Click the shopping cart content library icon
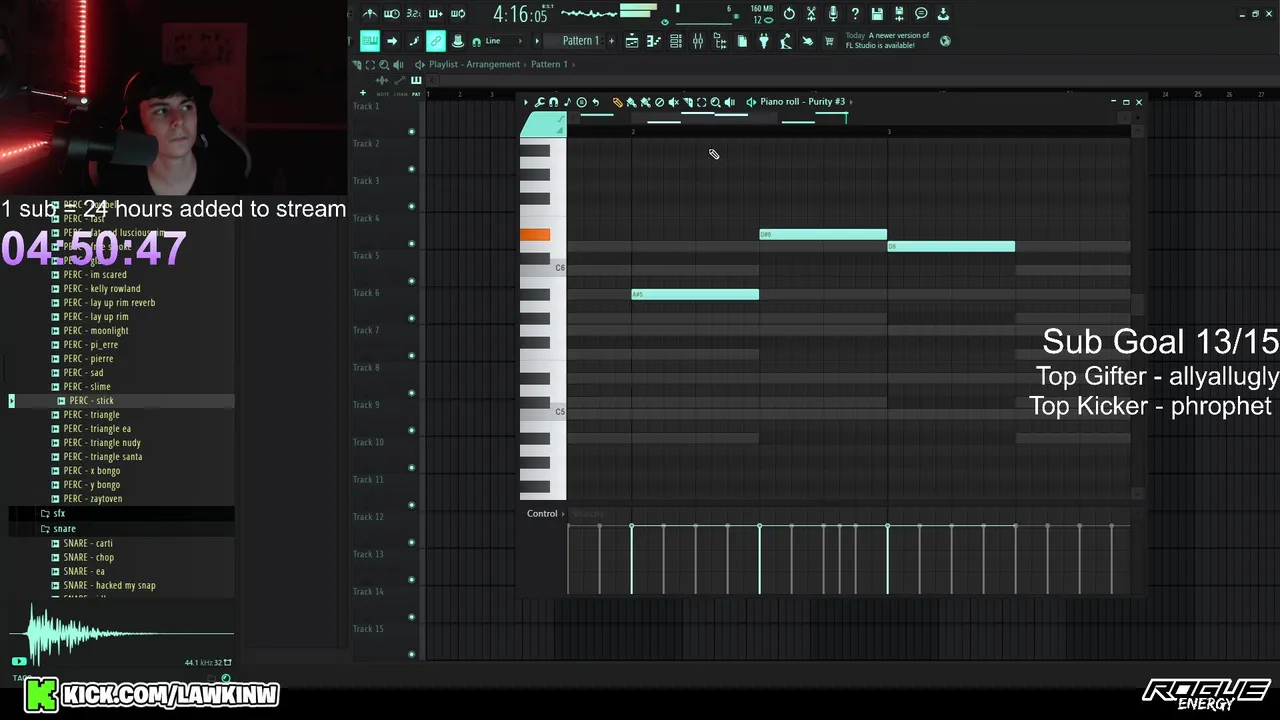This screenshot has height=720, width=1280. point(829,41)
